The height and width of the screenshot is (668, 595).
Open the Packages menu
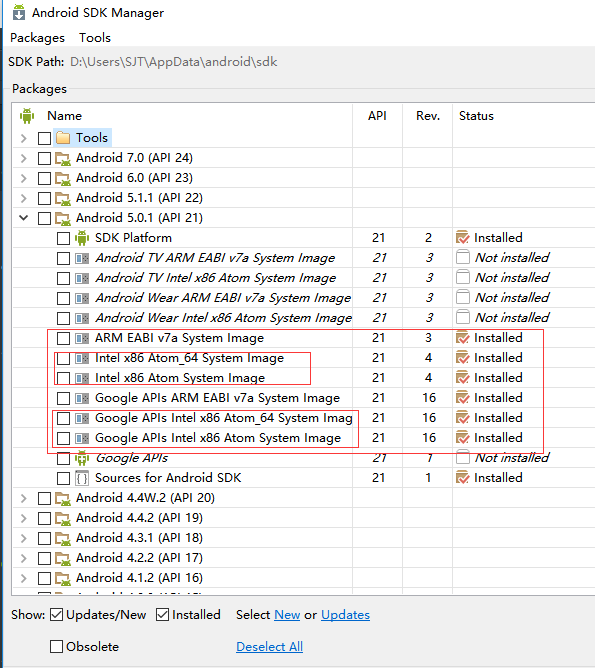37,38
